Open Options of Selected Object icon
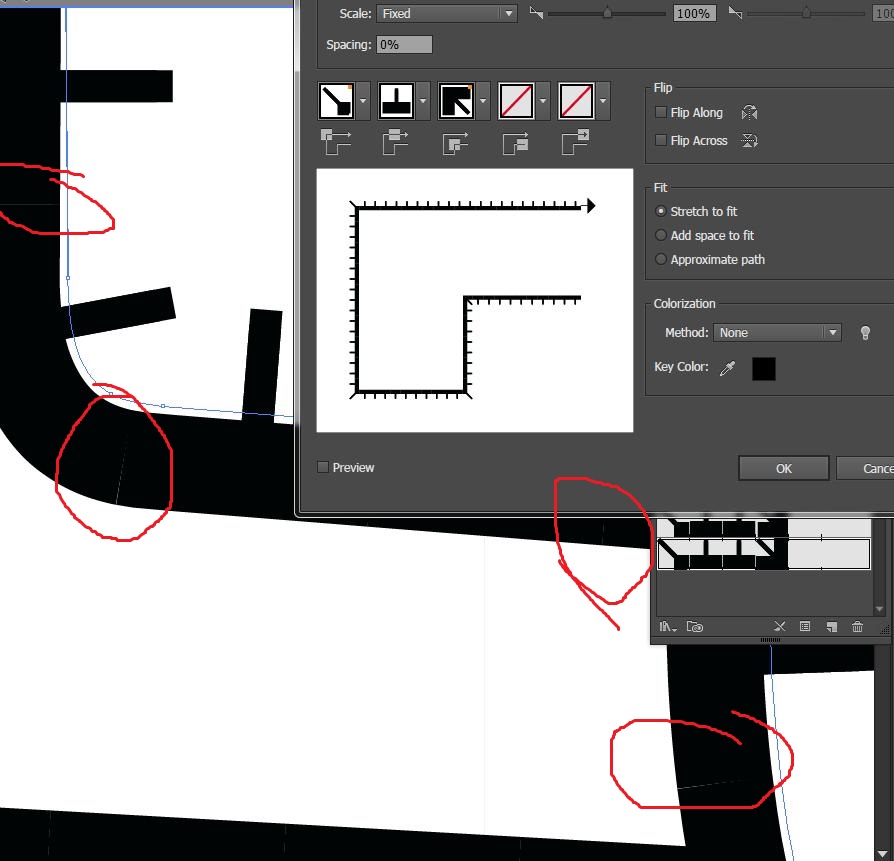The image size is (894, 861). 805,627
